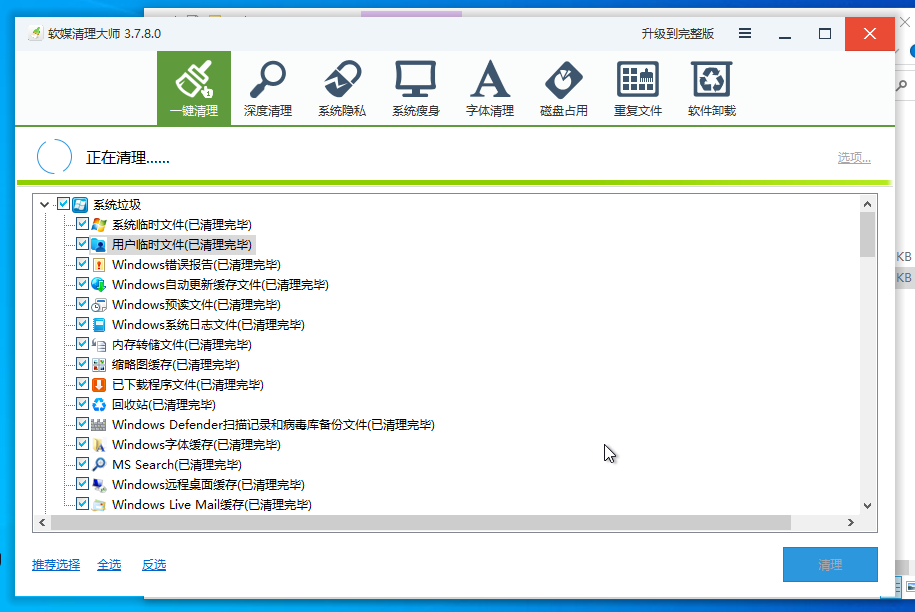This screenshot has height=612, width=915.
Task: Open the 重复文件 duplicate files tool
Action: [x=638, y=87]
